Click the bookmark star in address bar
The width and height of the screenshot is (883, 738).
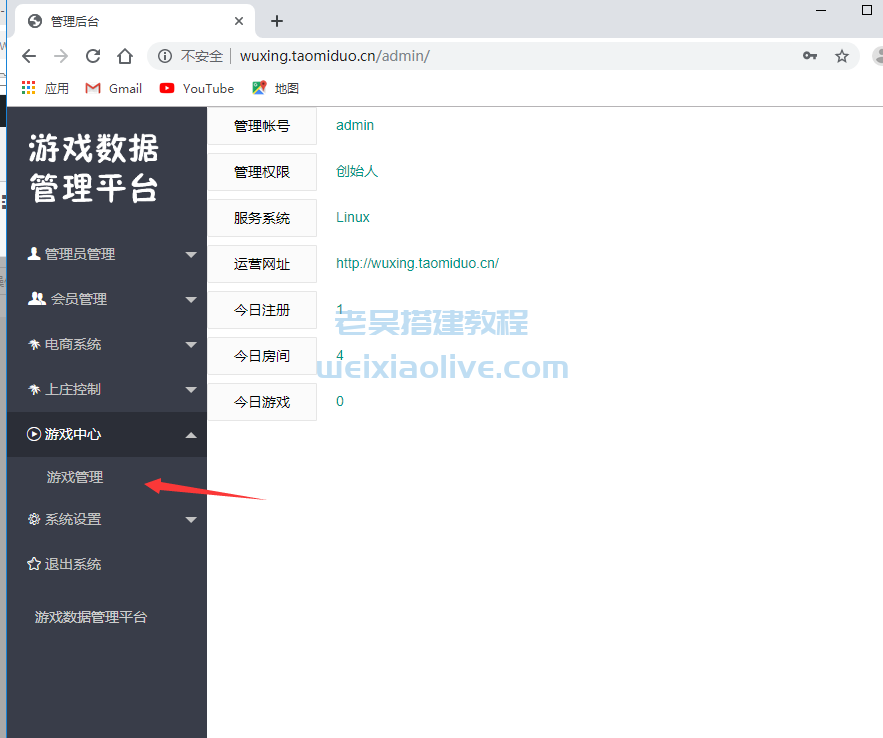click(x=842, y=56)
